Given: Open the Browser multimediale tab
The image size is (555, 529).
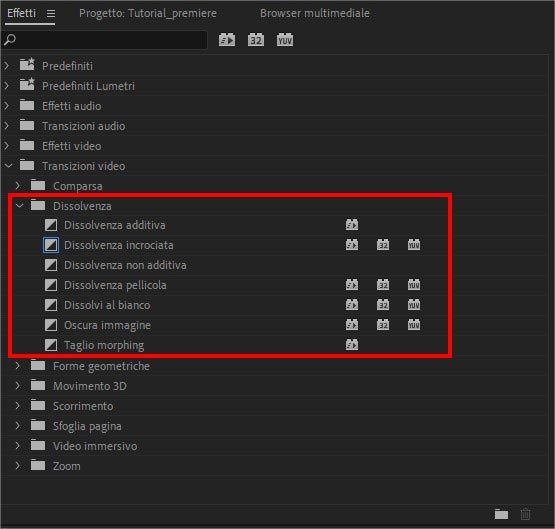Looking at the screenshot, I should click(315, 13).
